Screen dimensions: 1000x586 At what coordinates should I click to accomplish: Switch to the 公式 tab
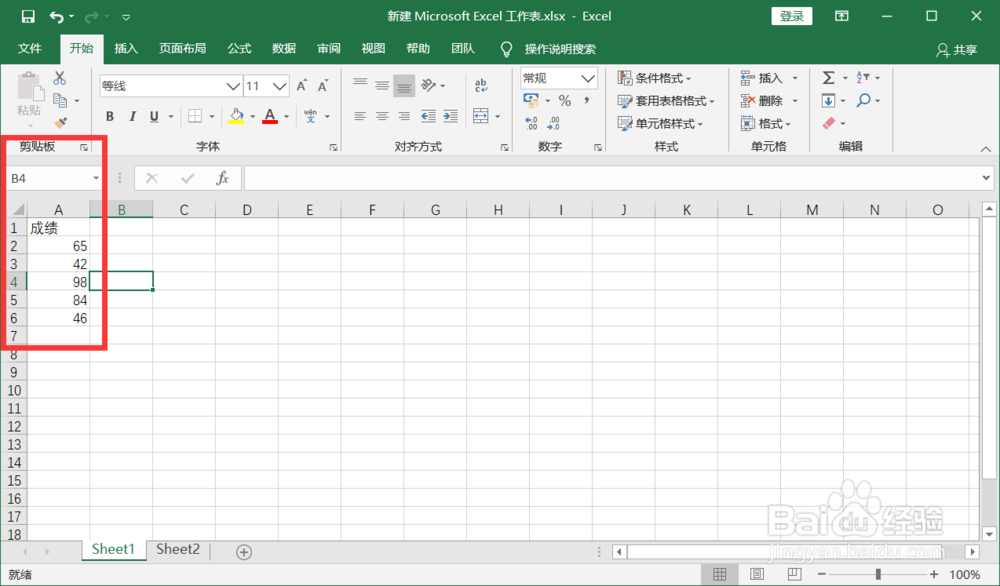(239, 48)
